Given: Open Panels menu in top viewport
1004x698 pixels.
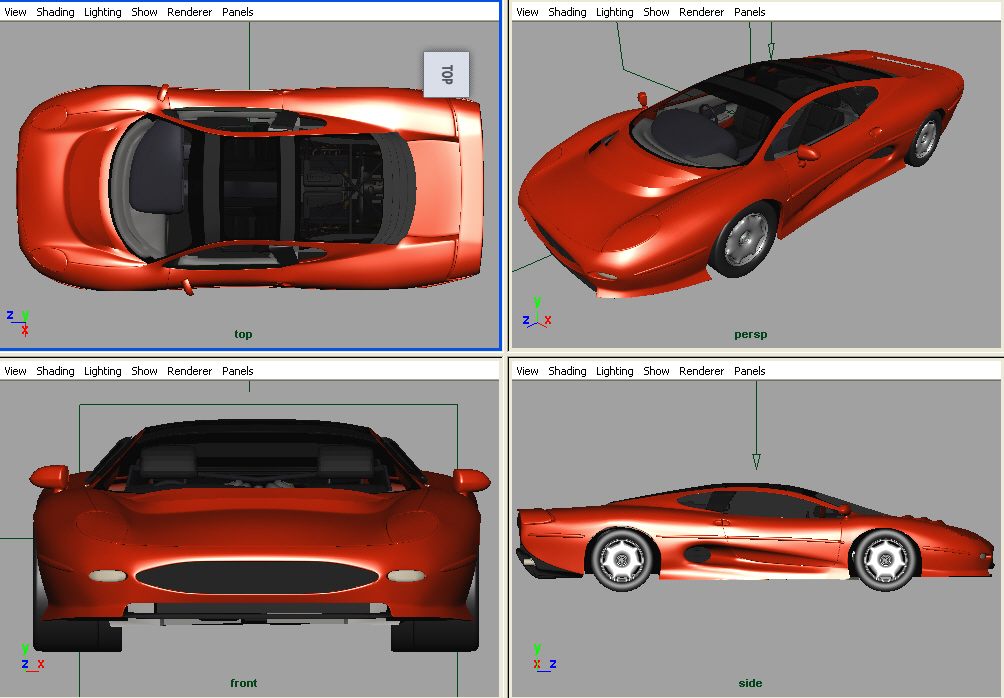Looking at the screenshot, I should [x=238, y=12].
